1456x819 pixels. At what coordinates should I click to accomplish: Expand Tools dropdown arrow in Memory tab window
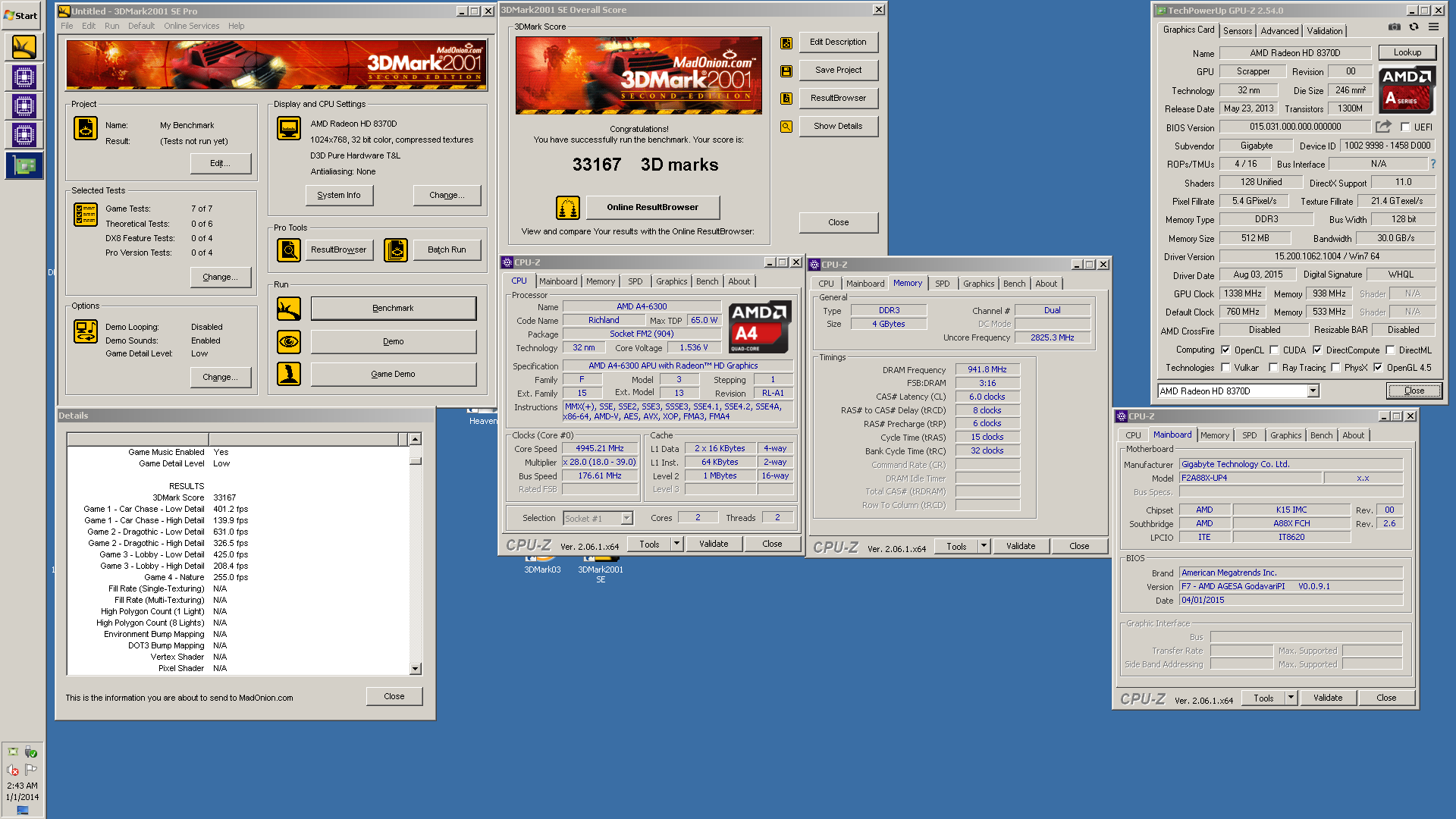click(984, 546)
